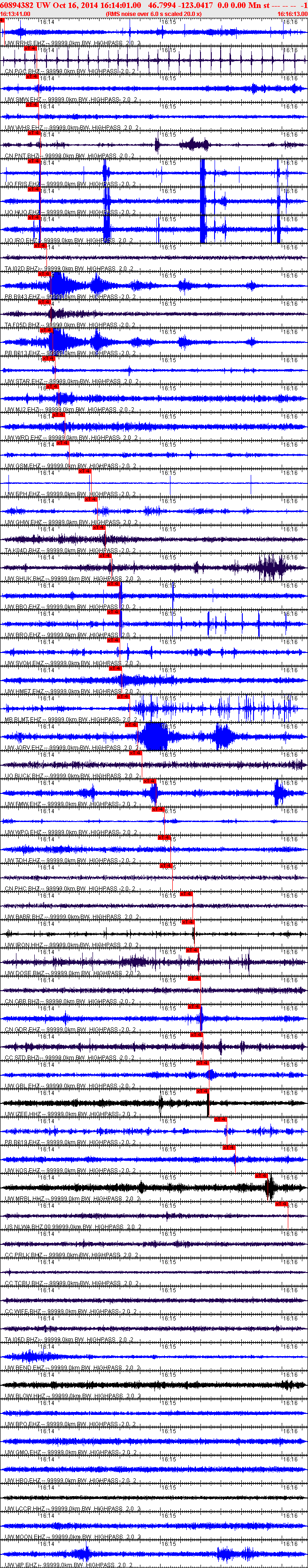Image resolution: width=308 pixels, height=1568 pixels.
Task: Select the UW.GHW.EHZ station label
Action: (x=24, y=522)
